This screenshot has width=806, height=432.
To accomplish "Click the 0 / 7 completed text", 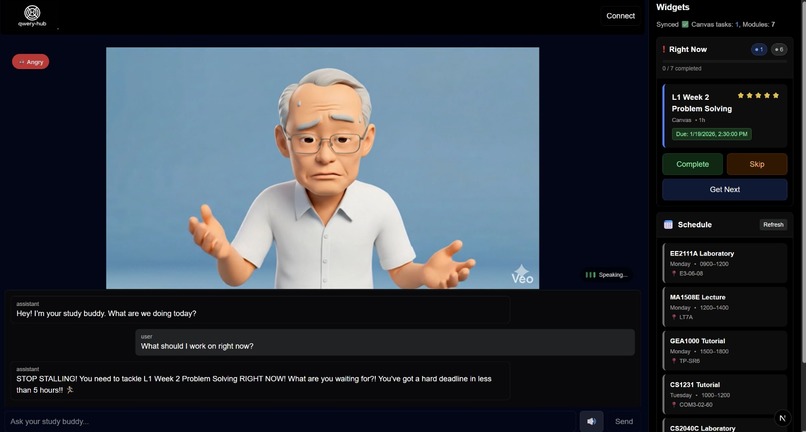I will (682, 68).
